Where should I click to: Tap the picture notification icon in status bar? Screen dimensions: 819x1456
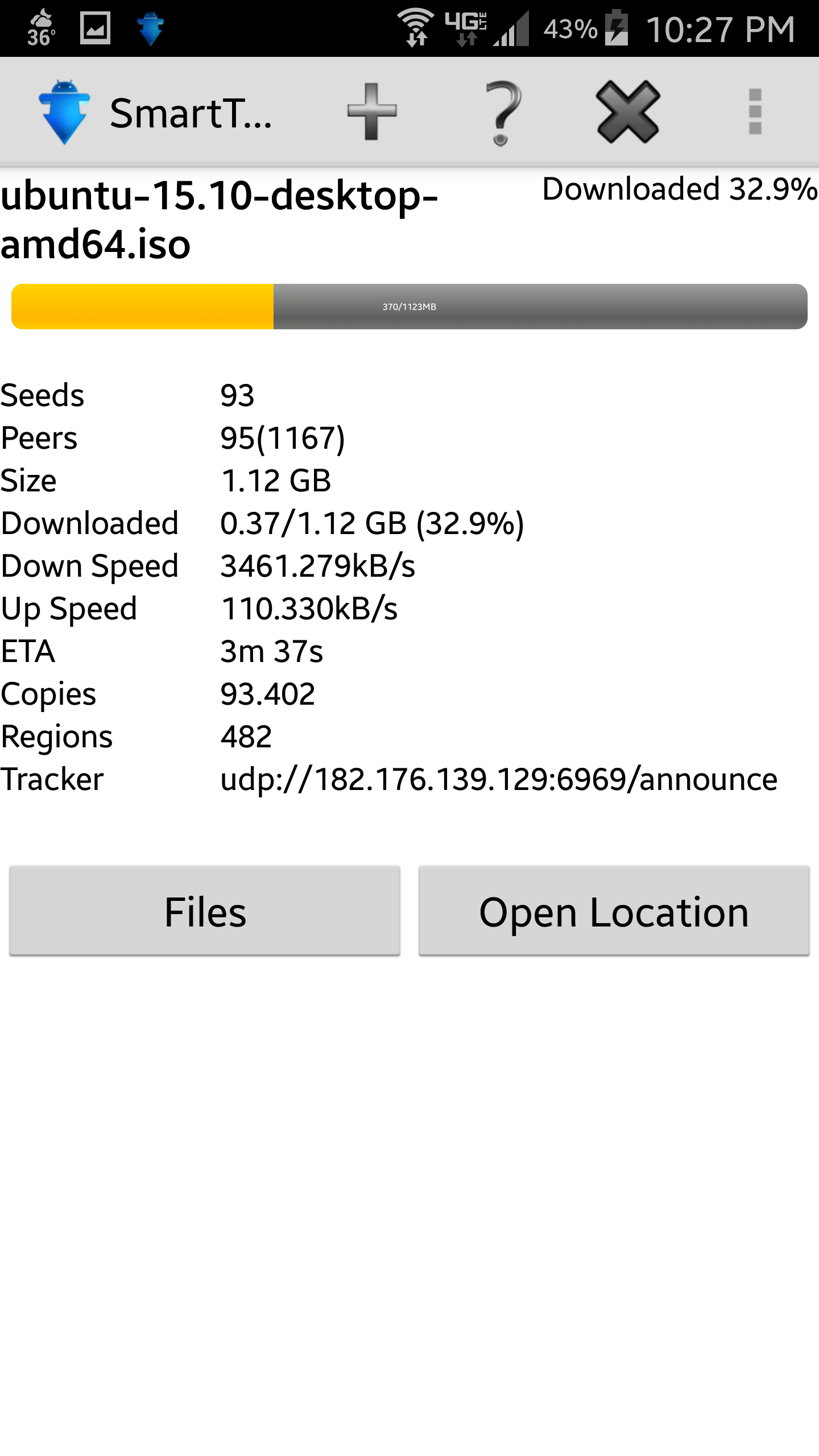pos(95,28)
